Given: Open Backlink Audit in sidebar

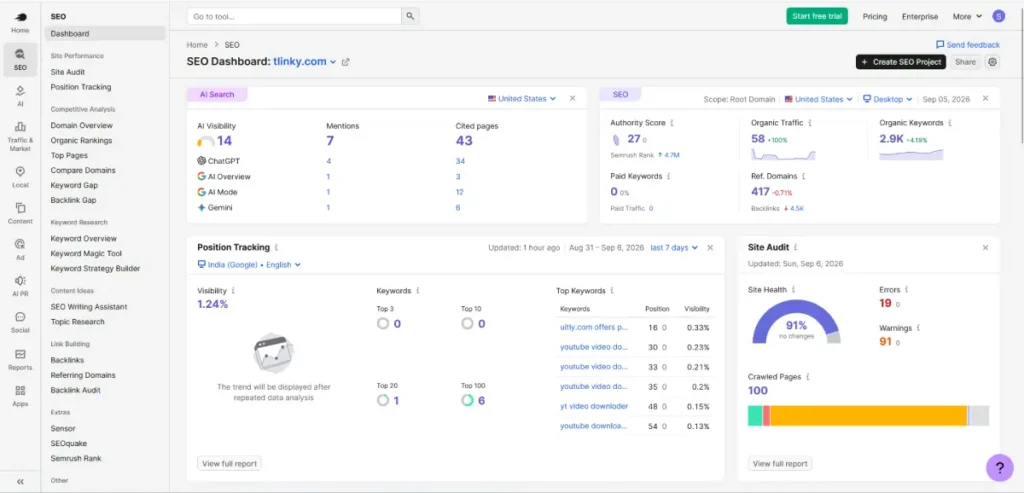Looking at the screenshot, I should point(76,390).
